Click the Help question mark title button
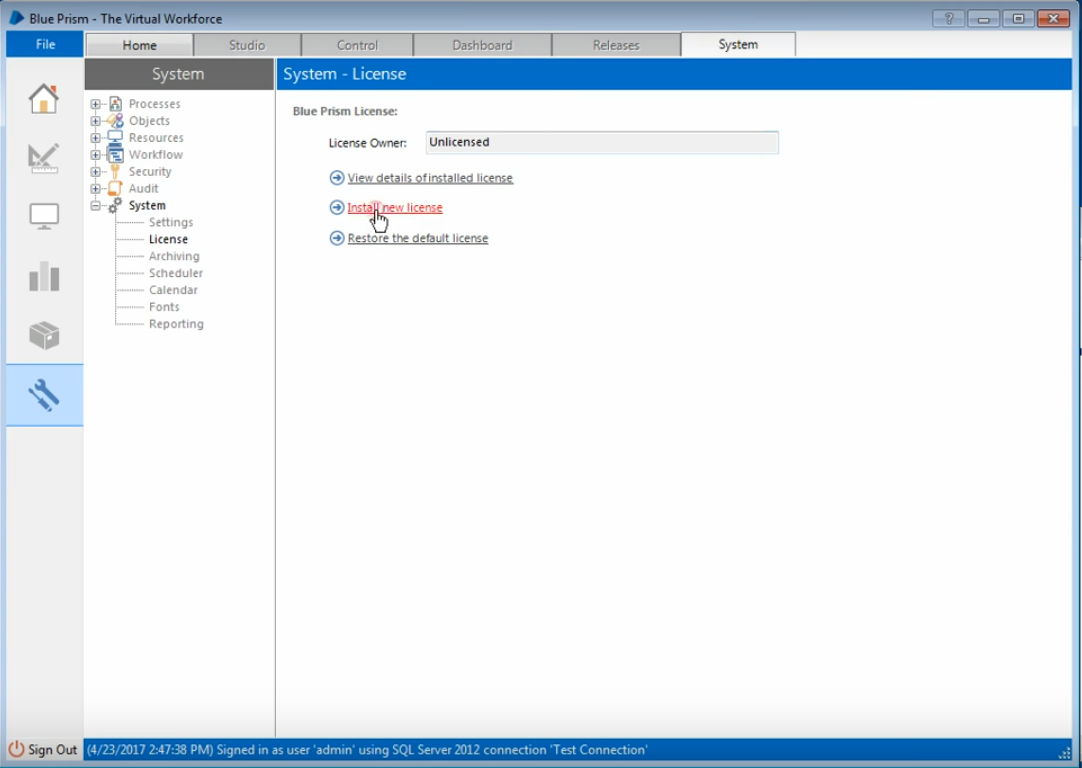This screenshot has width=1082, height=768. pos(949,18)
